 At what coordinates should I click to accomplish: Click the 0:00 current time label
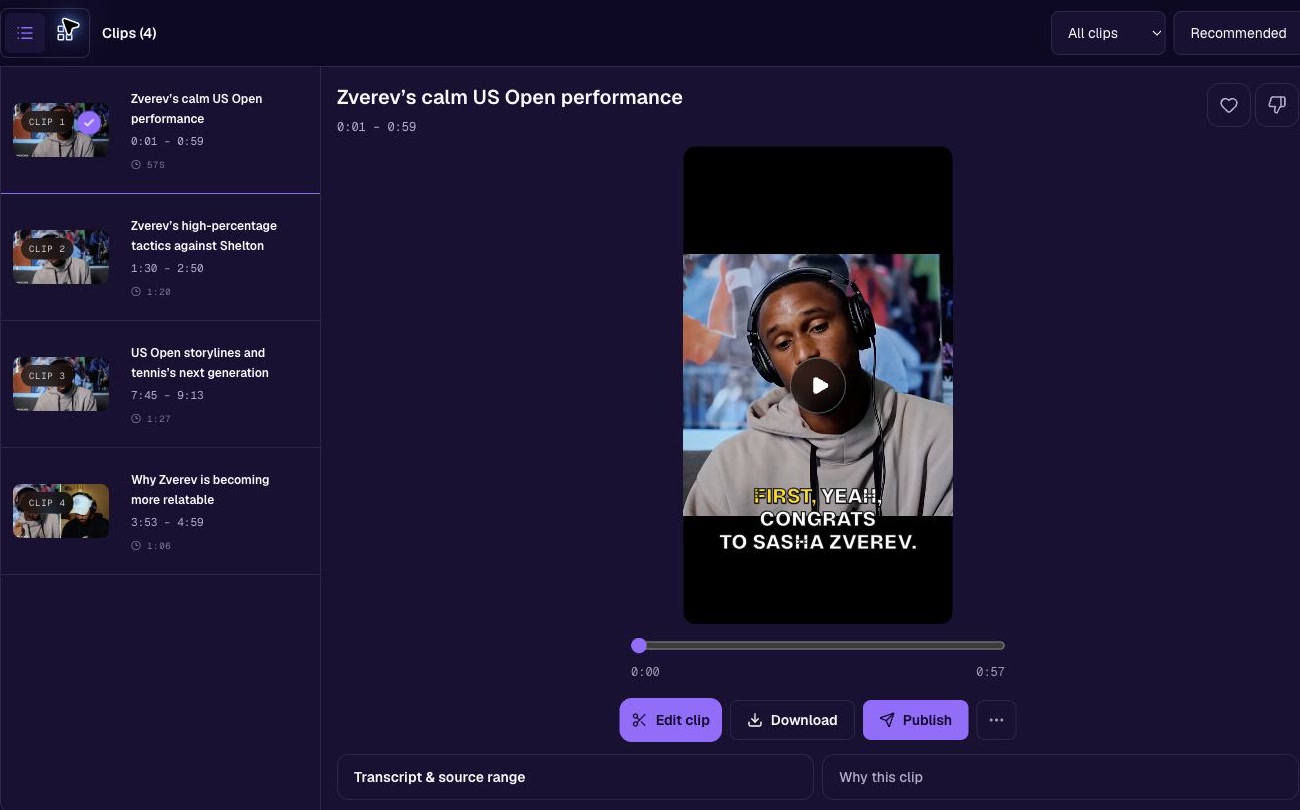pyautogui.click(x=645, y=672)
